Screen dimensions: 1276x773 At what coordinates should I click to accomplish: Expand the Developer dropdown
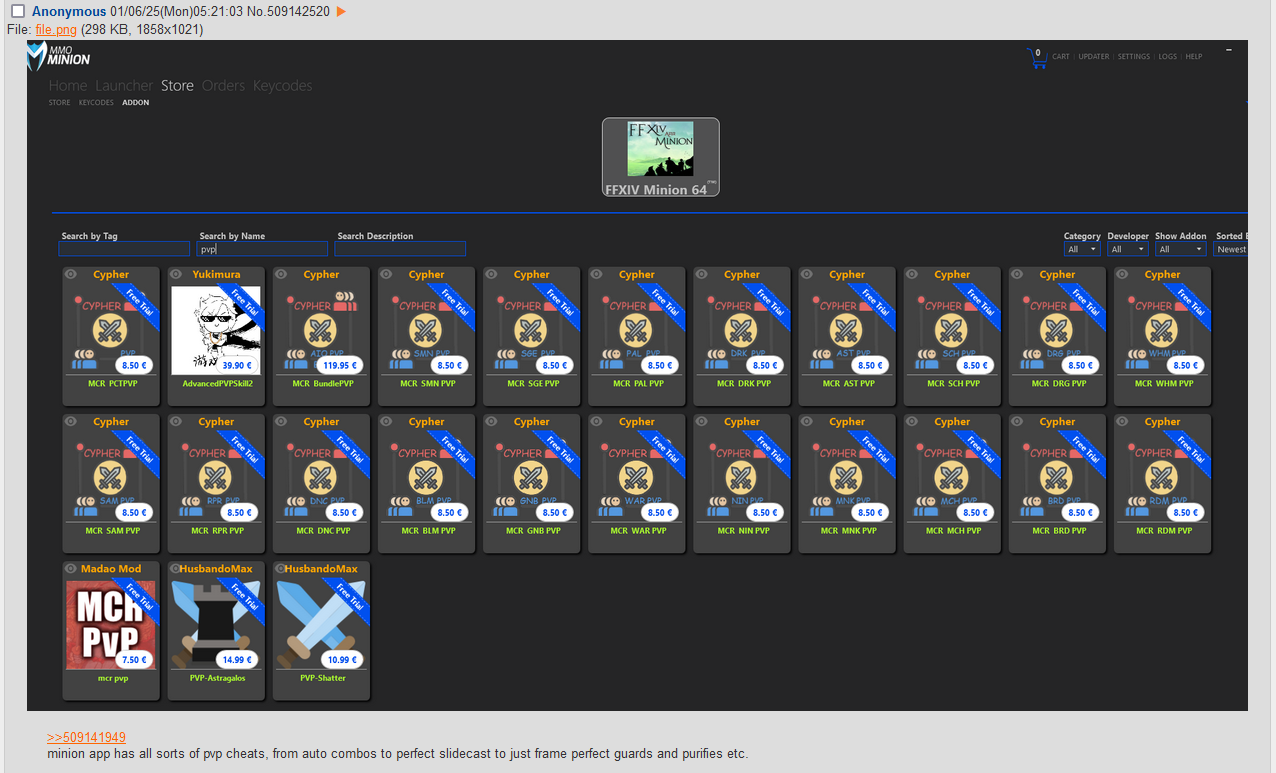pyautogui.click(x=1127, y=249)
